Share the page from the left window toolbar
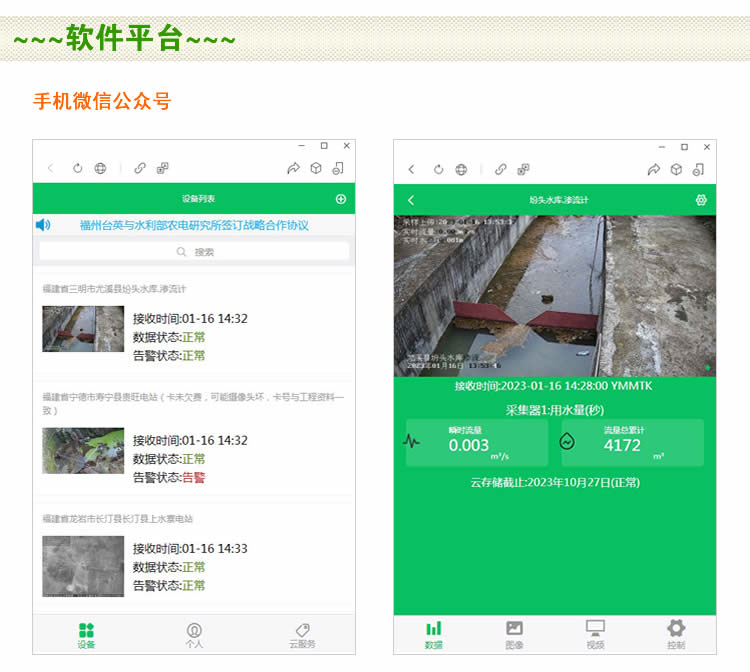Screen dimensions: 750x672 point(293,168)
